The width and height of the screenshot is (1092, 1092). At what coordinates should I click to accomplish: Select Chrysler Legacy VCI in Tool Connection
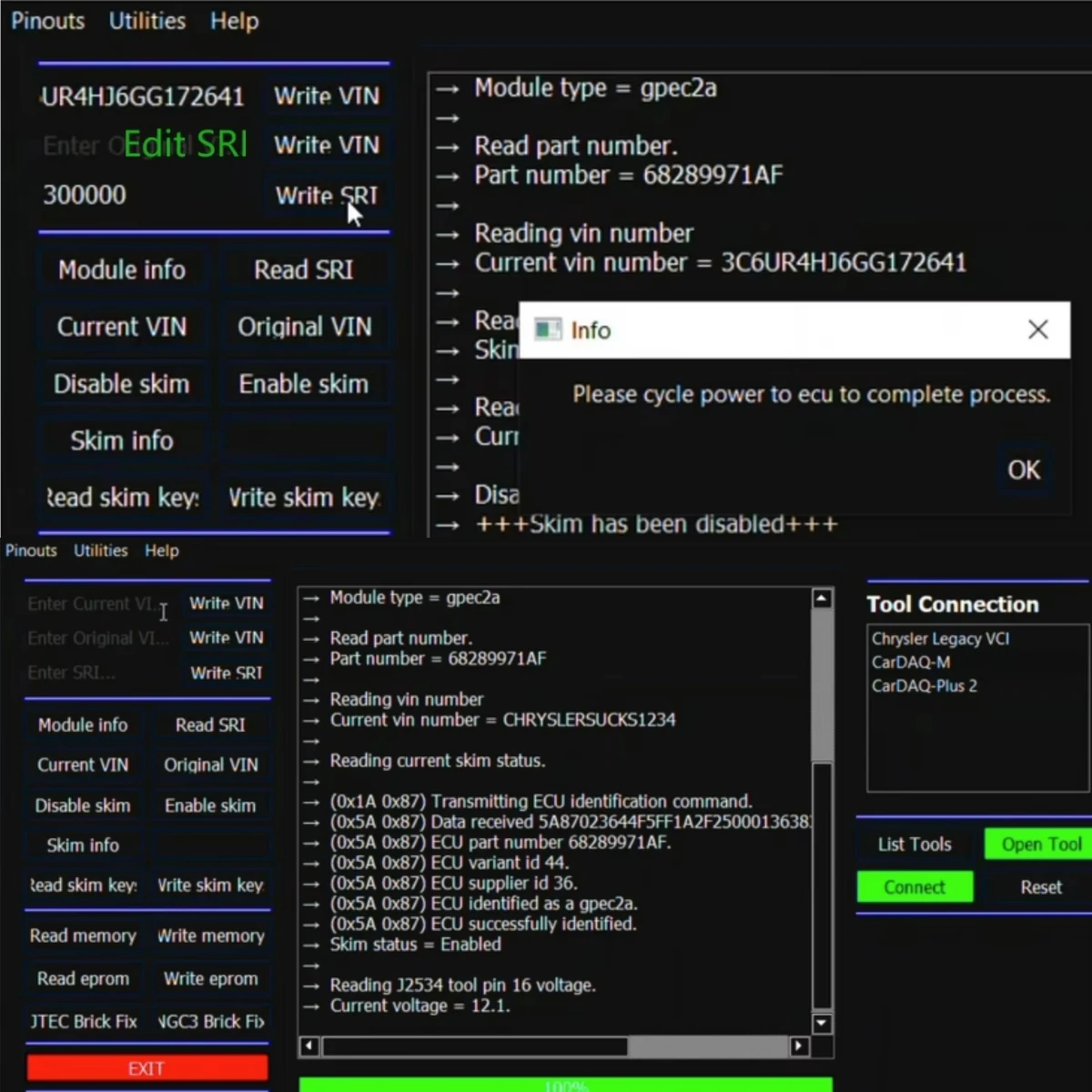pyautogui.click(x=940, y=638)
